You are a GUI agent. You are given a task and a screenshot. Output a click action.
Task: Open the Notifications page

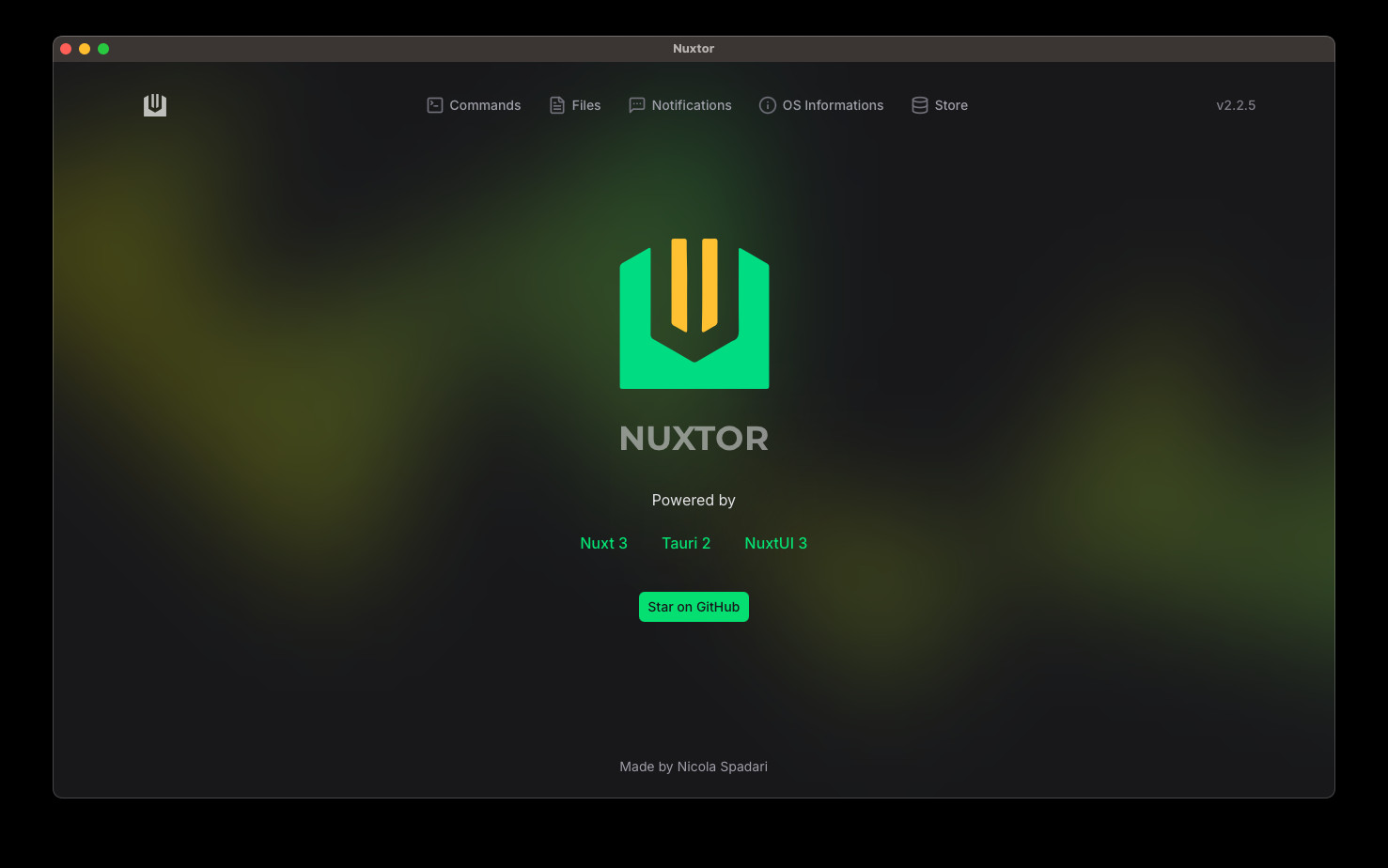[x=680, y=105]
